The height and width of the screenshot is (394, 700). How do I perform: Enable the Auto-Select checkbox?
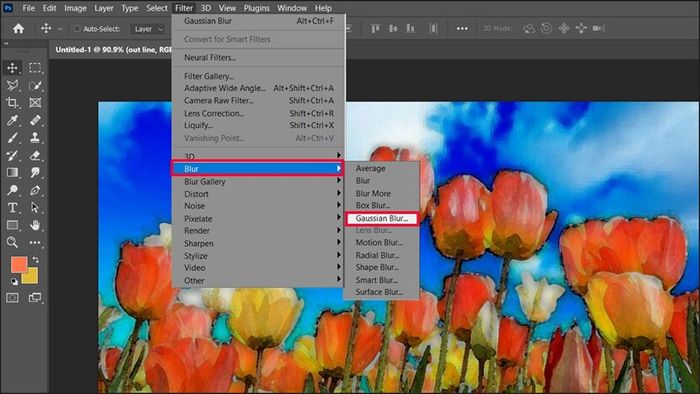coord(77,29)
